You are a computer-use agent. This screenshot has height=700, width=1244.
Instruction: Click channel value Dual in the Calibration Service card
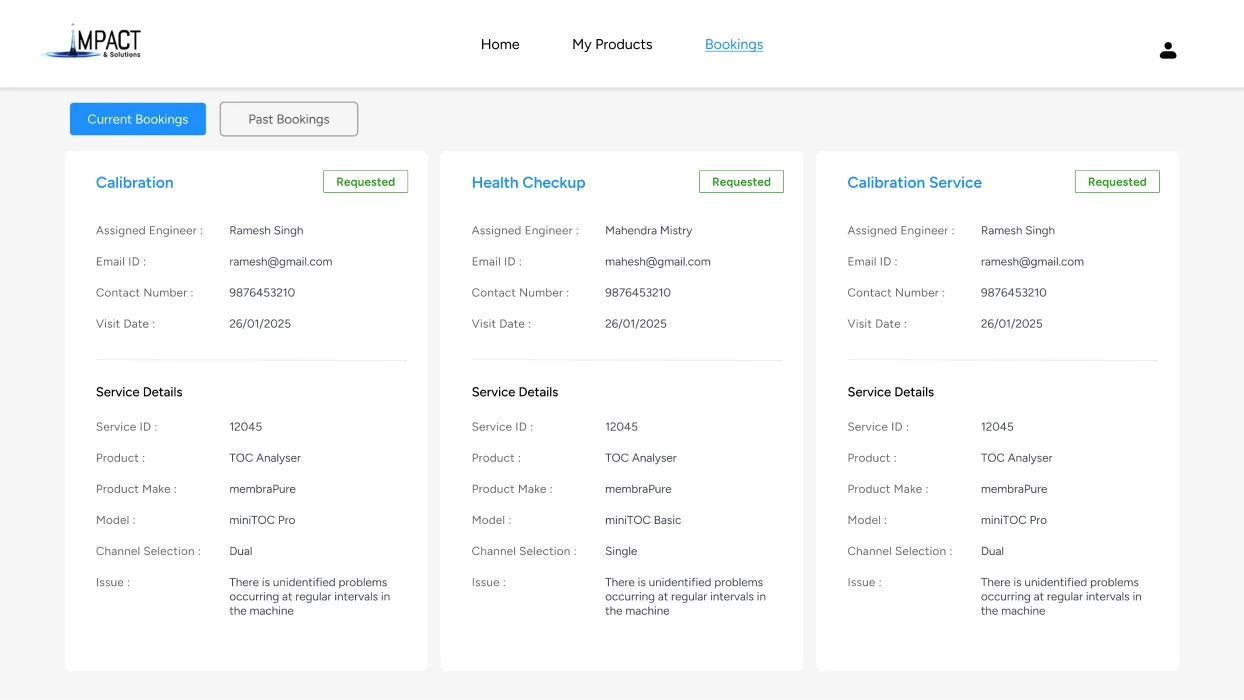click(992, 551)
